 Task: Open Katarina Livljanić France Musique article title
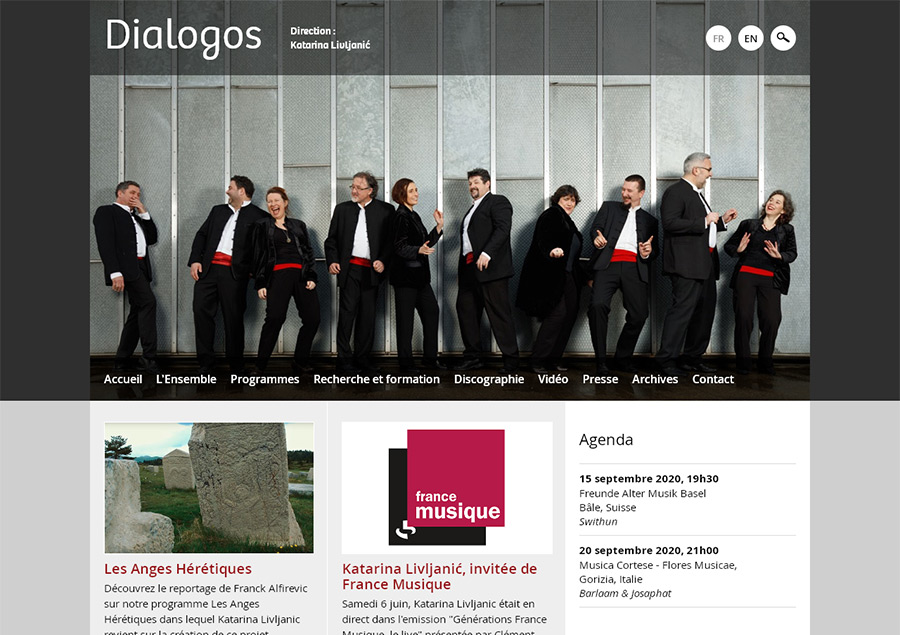(x=440, y=576)
